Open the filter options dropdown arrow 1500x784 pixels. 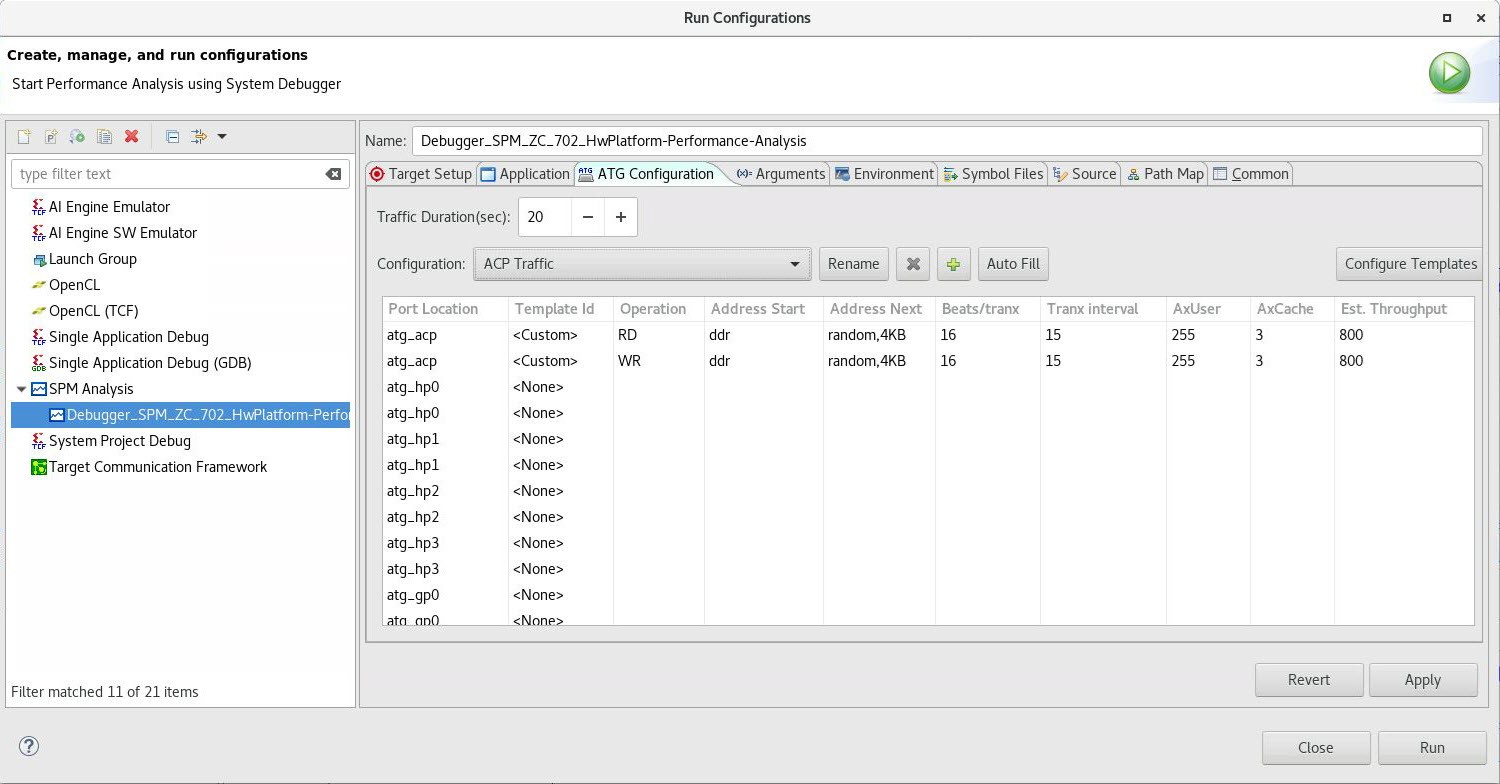[x=222, y=136]
